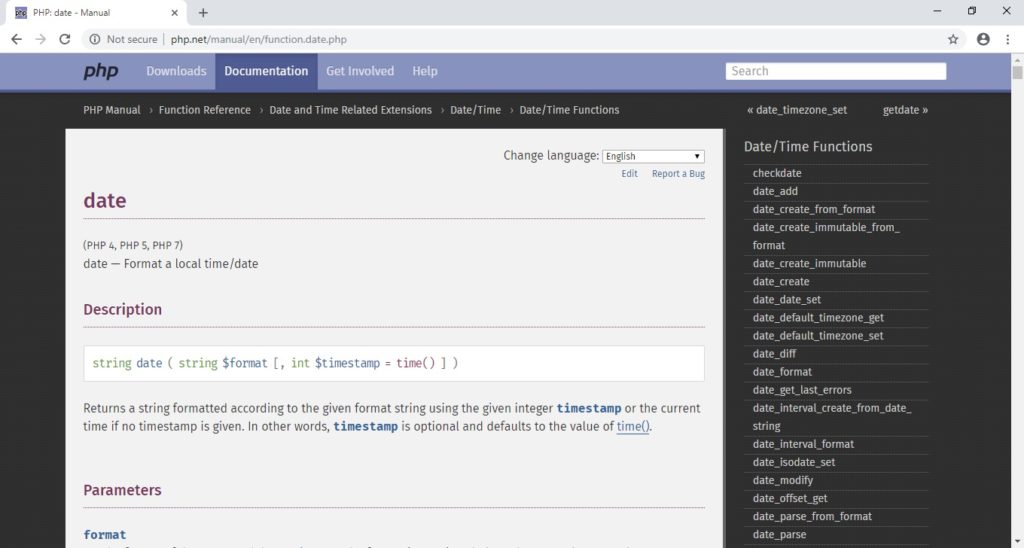Go to the next function getdate »
The width and height of the screenshot is (1024, 548).
(x=905, y=110)
